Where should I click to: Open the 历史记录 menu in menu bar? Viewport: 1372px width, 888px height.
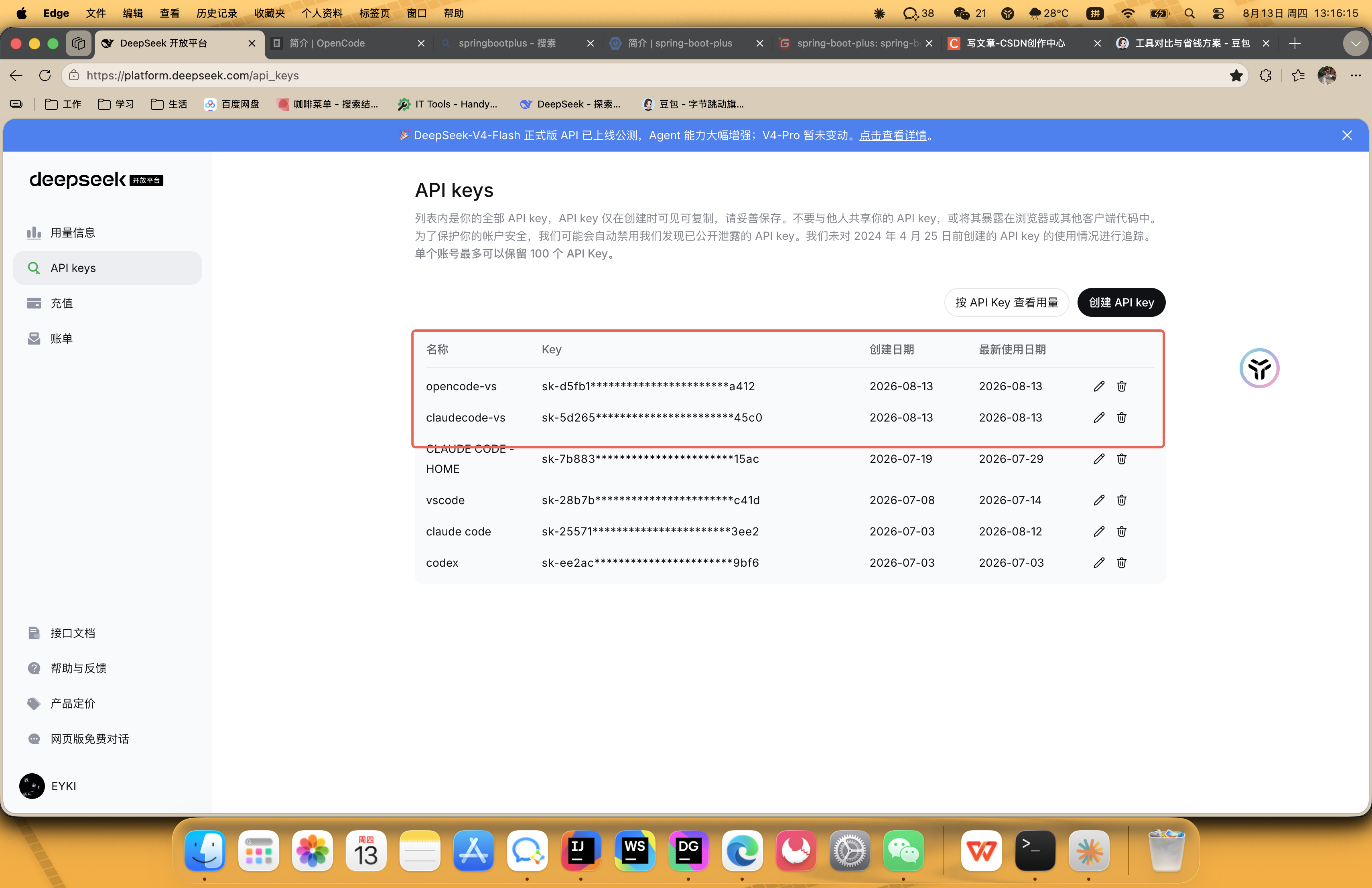click(217, 13)
